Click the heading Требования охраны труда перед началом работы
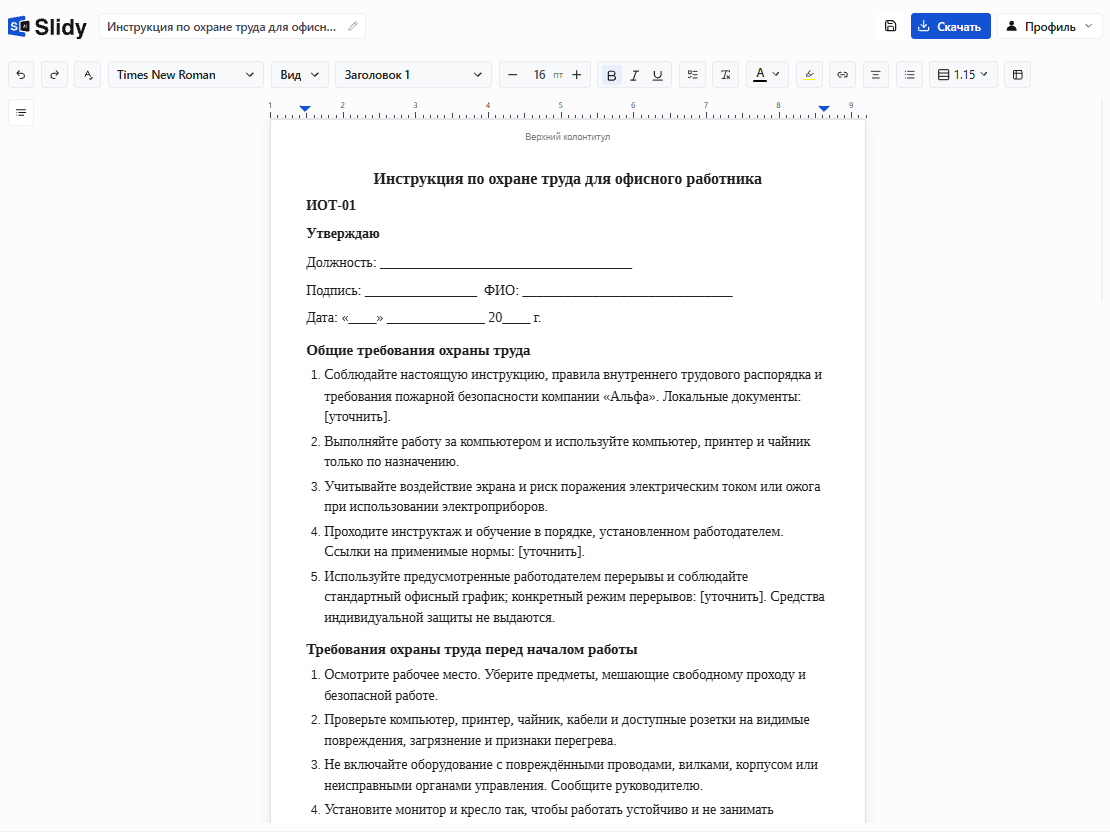Screen dimensions: 1110x832 472,649
